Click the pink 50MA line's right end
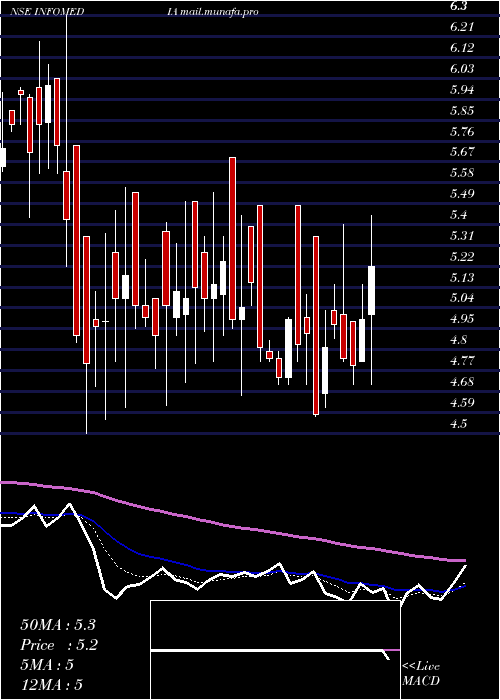500x700 pixels. tap(464, 560)
